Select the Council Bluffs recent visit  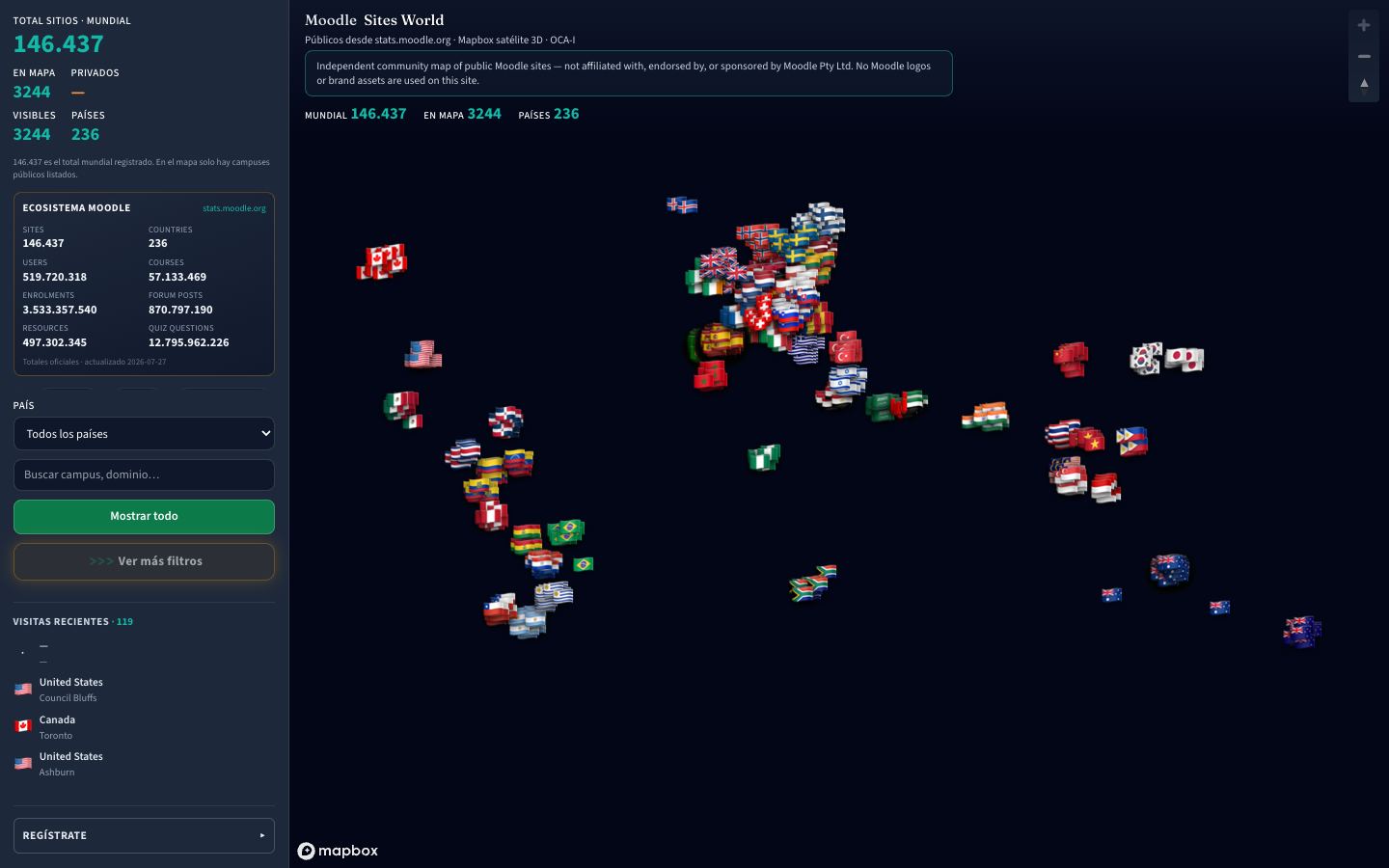(x=144, y=690)
